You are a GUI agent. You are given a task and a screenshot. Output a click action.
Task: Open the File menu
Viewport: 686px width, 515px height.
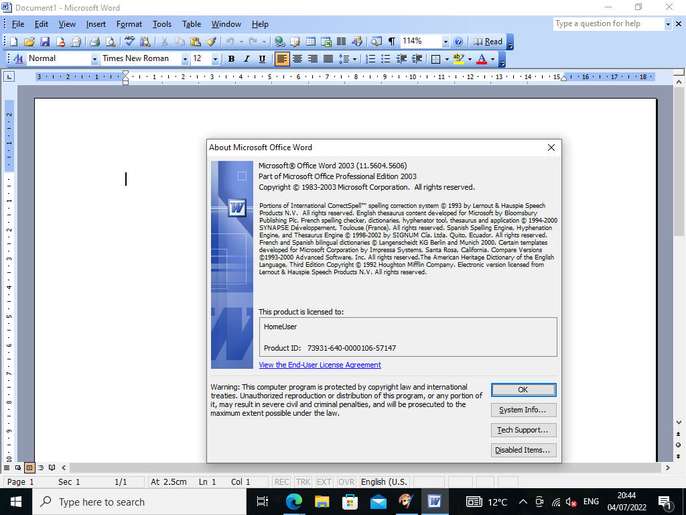(18, 24)
